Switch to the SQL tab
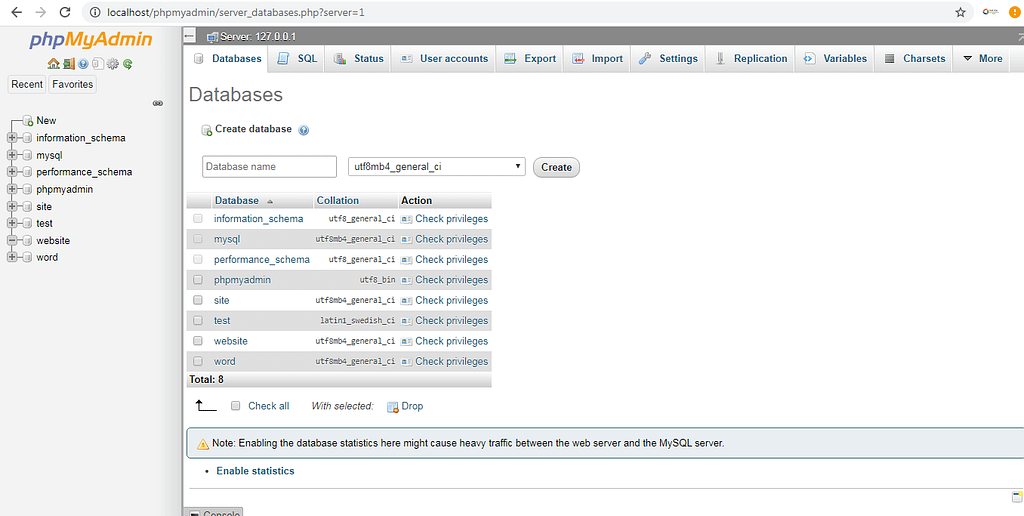 coord(297,58)
